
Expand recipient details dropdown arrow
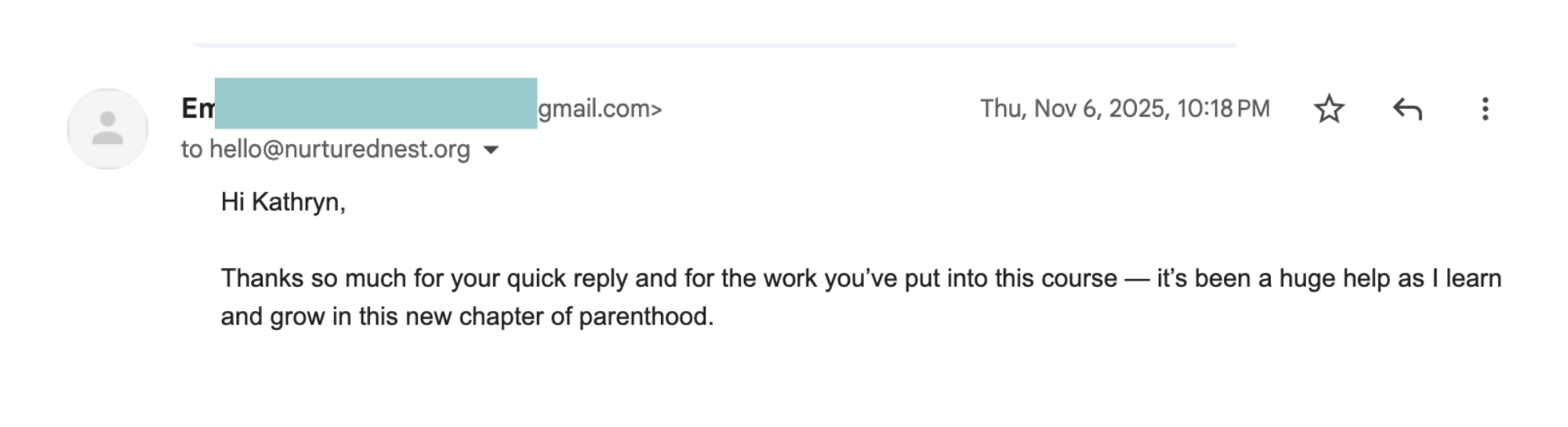(491, 150)
